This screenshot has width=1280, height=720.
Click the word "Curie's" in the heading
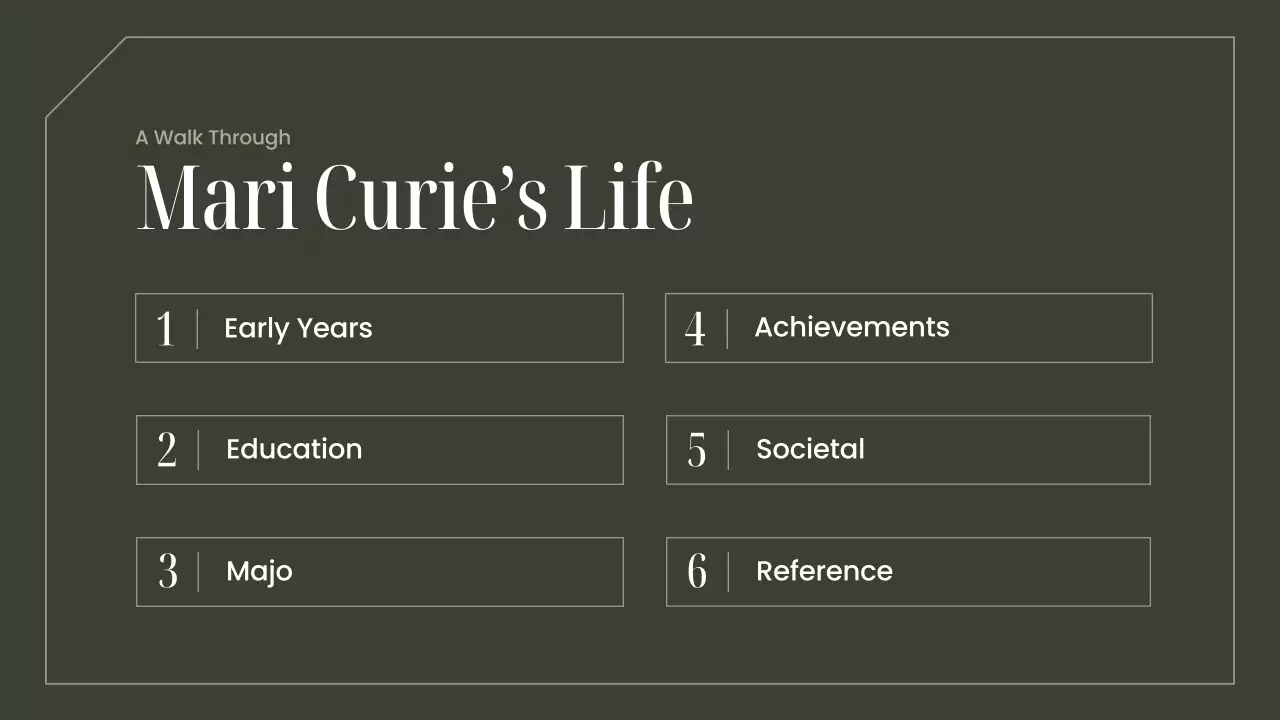point(431,198)
